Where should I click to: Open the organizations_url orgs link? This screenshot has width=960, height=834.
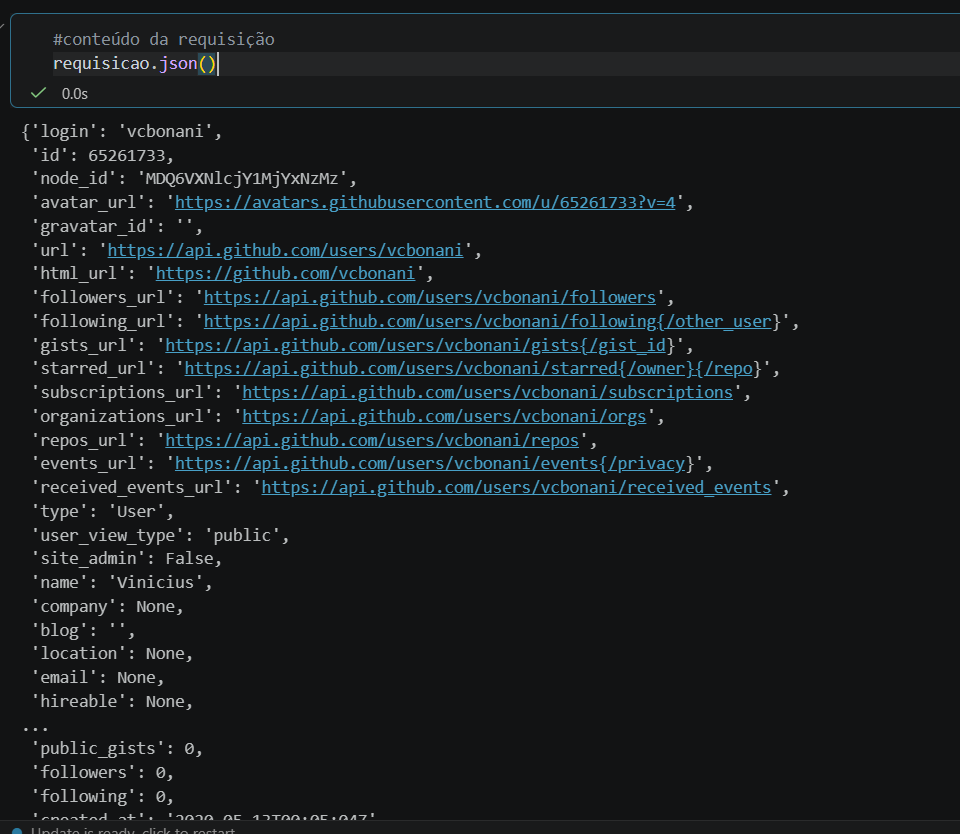(445, 416)
